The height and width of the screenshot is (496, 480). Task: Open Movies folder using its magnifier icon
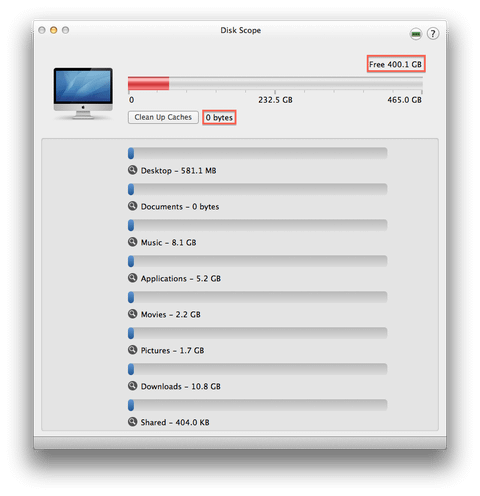(x=132, y=314)
